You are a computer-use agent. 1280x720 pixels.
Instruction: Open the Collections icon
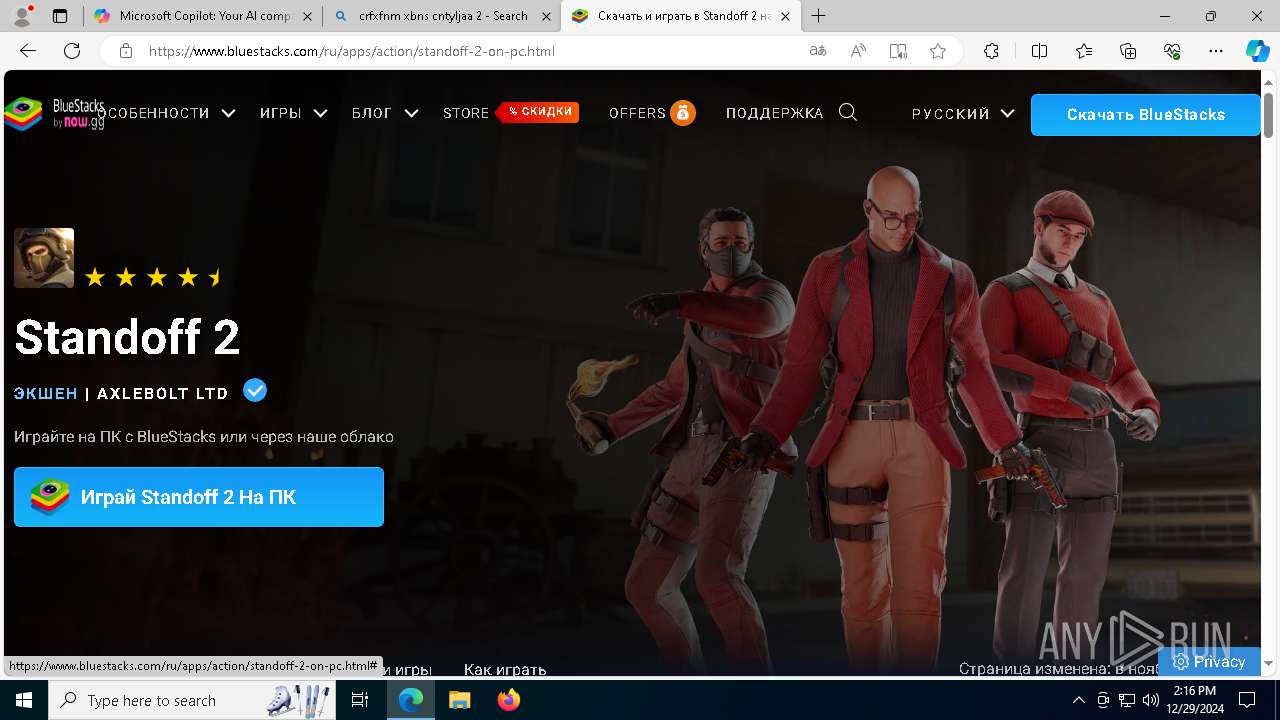(1128, 51)
